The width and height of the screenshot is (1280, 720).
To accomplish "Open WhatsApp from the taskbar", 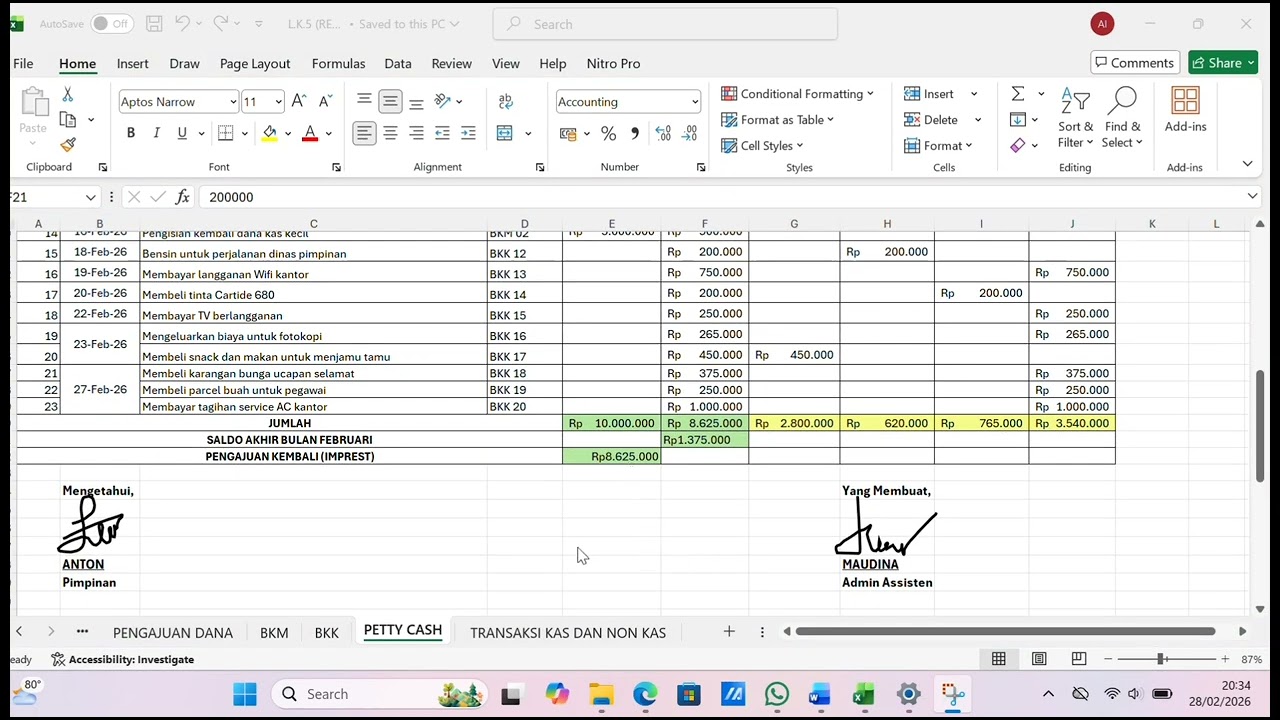I will tap(777, 694).
